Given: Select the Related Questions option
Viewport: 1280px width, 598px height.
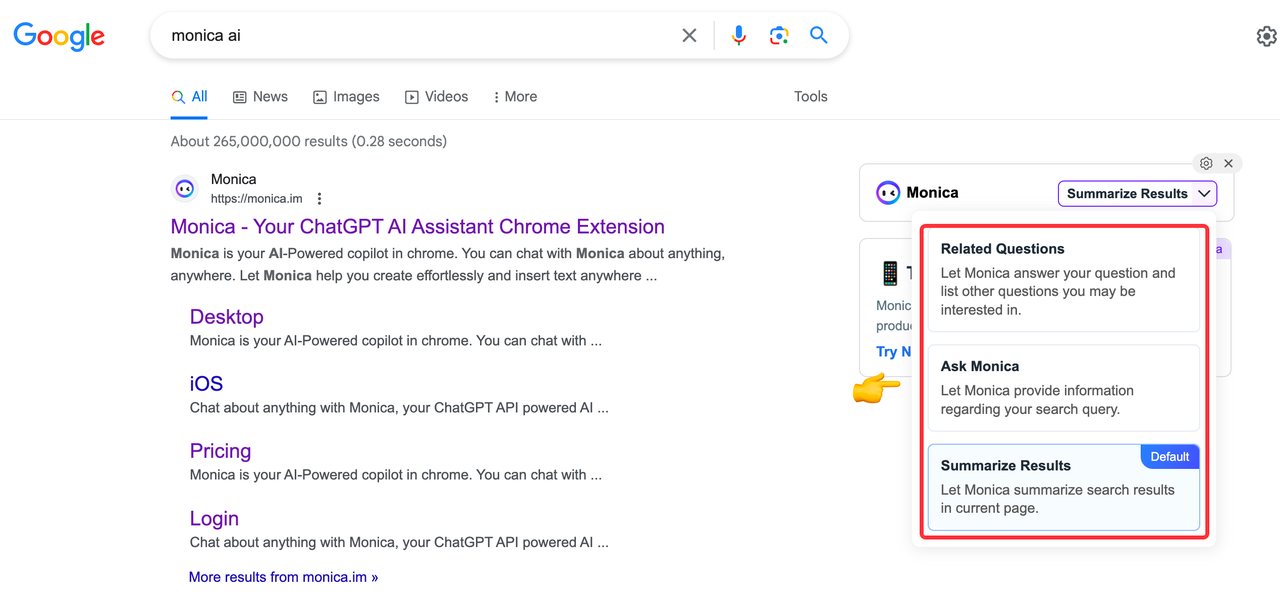Looking at the screenshot, I should tap(1064, 280).
